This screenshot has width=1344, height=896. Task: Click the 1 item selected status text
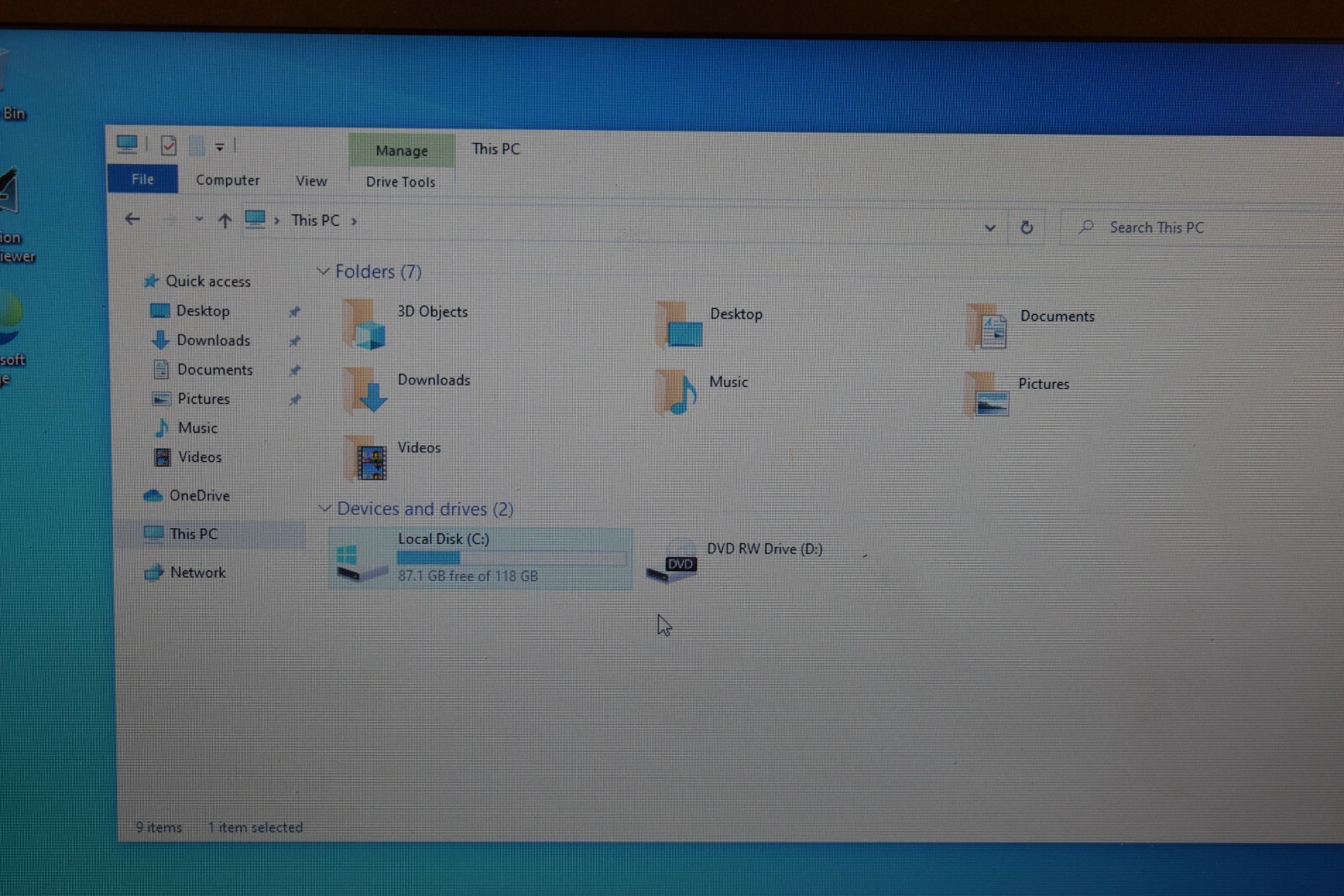click(255, 827)
